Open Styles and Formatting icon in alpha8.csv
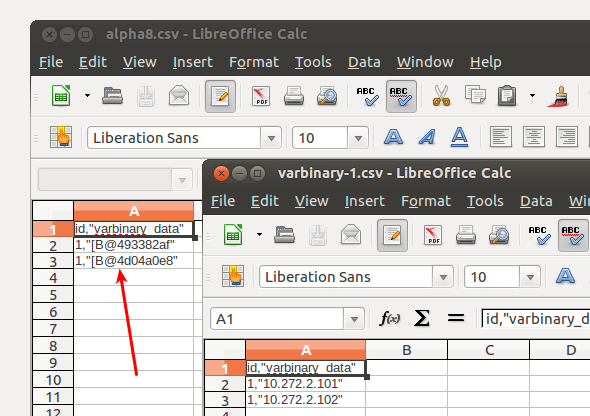 pos(61,137)
